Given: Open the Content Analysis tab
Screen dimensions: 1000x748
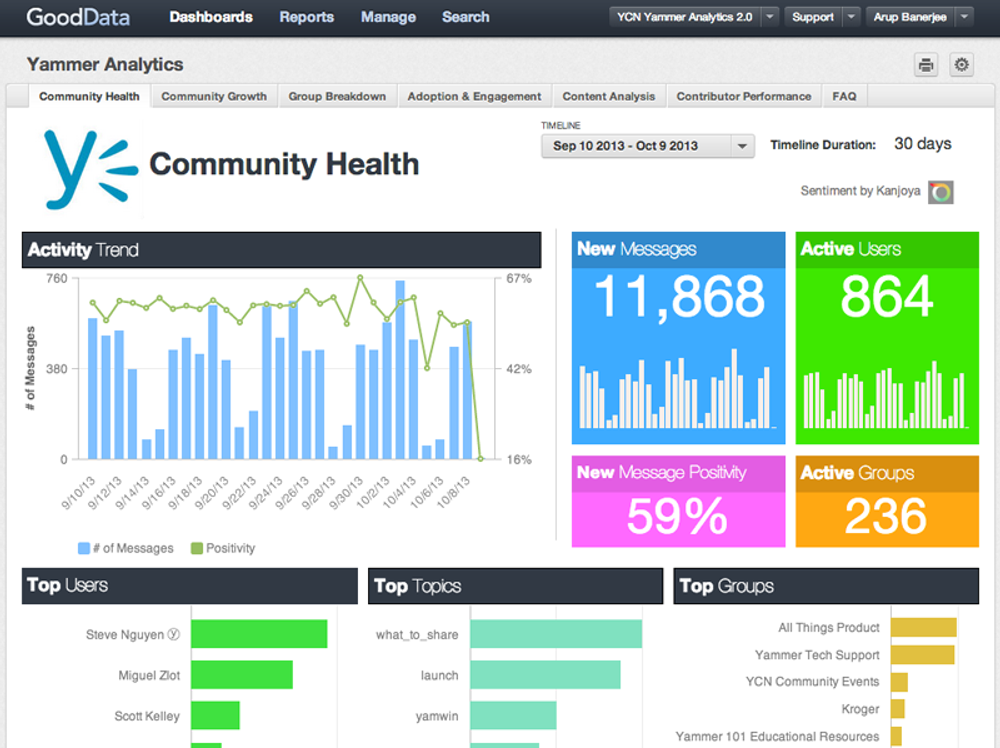Looking at the screenshot, I should pyautogui.click(x=608, y=96).
